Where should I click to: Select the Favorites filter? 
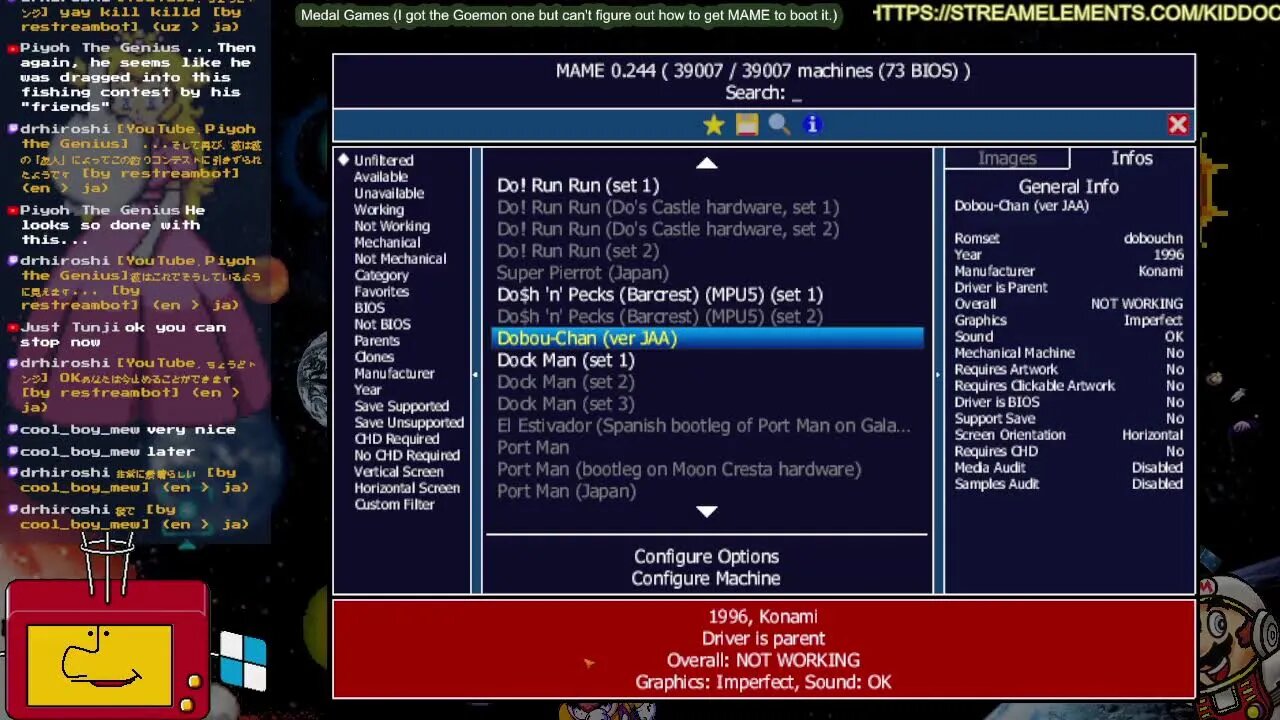382,291
